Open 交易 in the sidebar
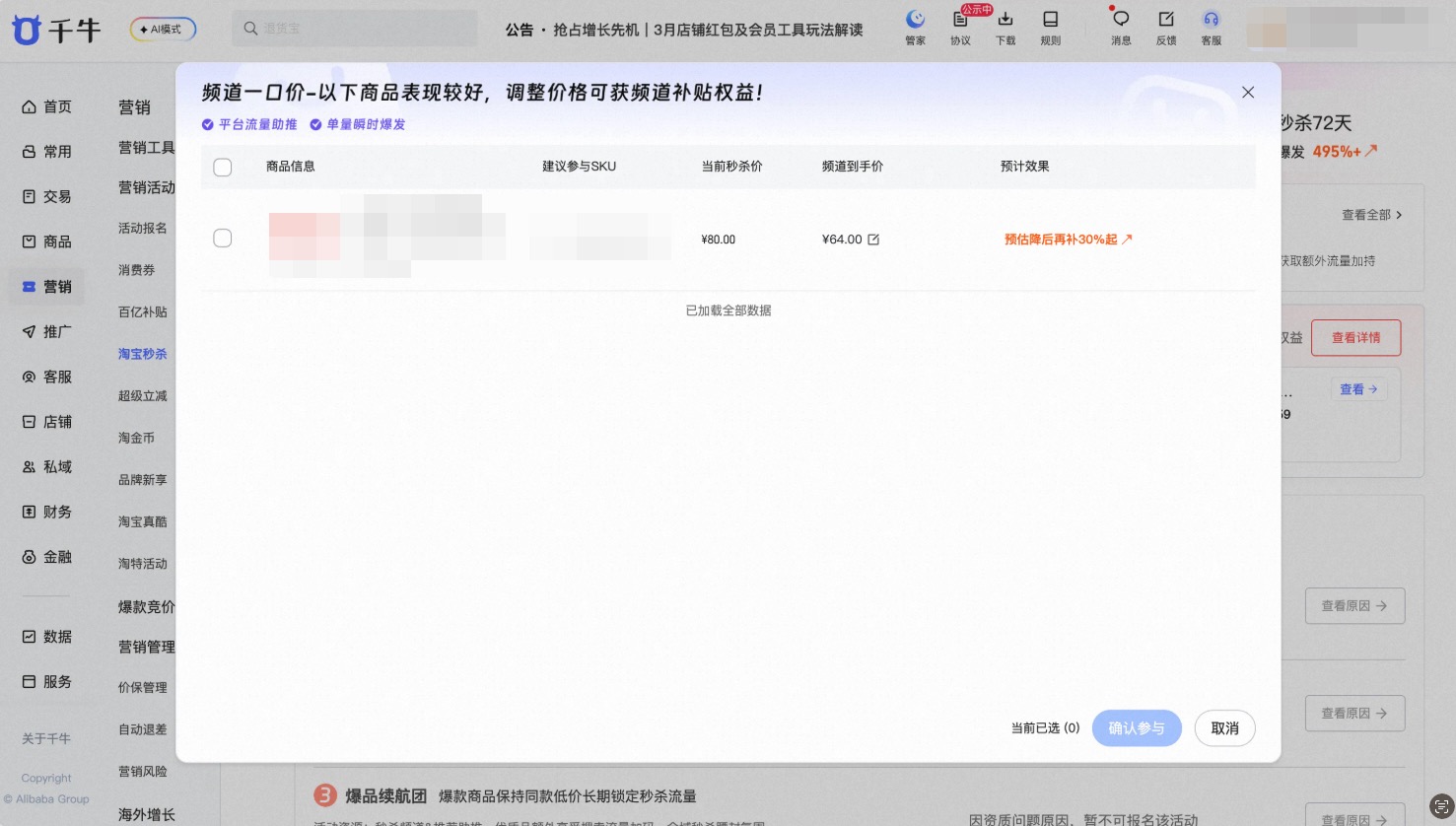 point(47,196)
